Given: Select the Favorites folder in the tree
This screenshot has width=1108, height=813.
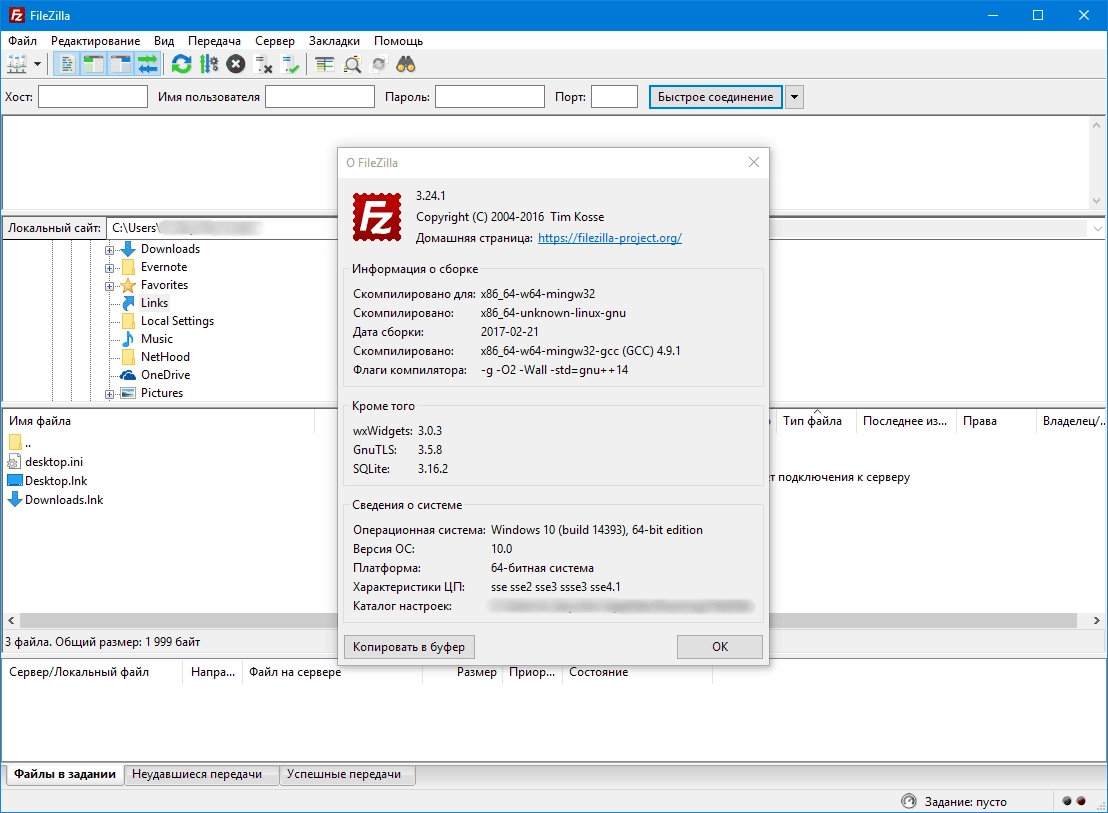Looking at the screenshot, I should click(165, 285).
